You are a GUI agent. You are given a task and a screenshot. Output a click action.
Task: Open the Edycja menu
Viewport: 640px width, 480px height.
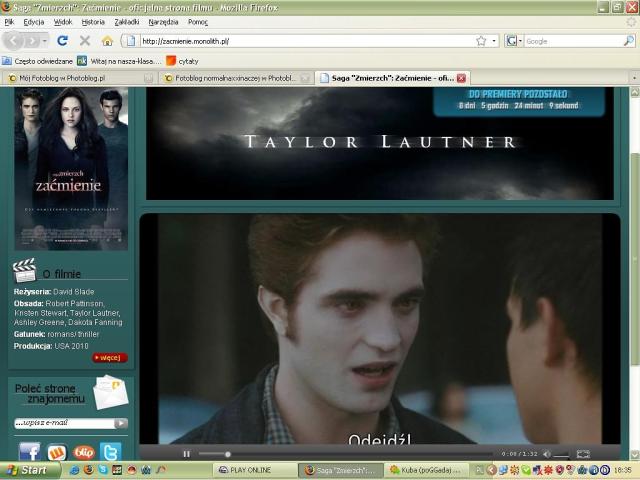(x=34, y=22)
